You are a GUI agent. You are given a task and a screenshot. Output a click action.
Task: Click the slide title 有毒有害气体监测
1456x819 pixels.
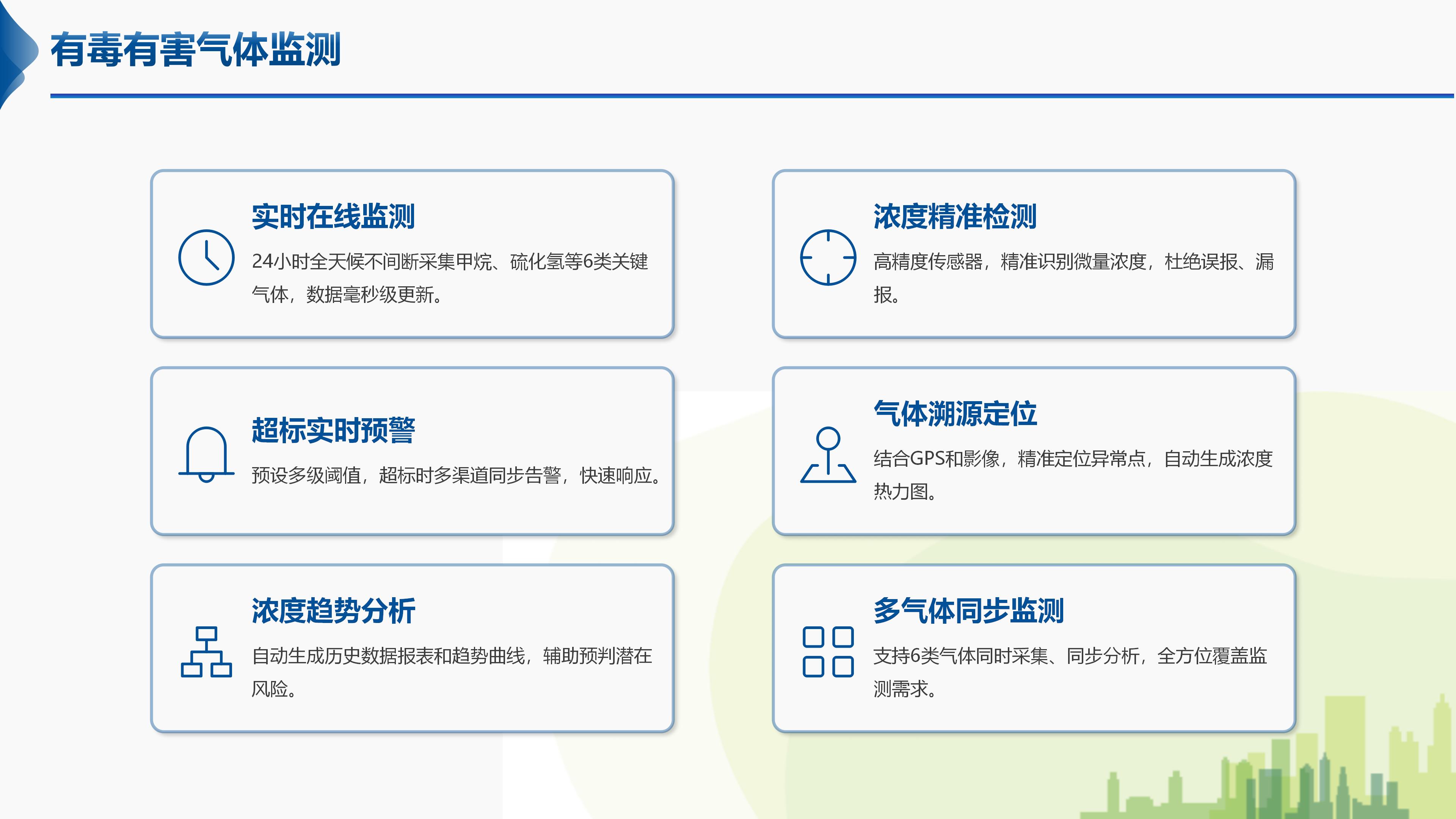(196, 50)
